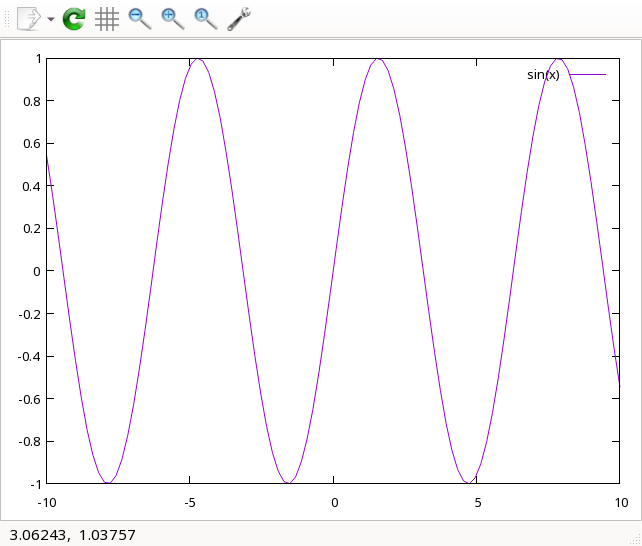Image resolution: width=642 pixels, height=546 pixels.
Task: Click x-axis label -10
Action: [47, 503]
